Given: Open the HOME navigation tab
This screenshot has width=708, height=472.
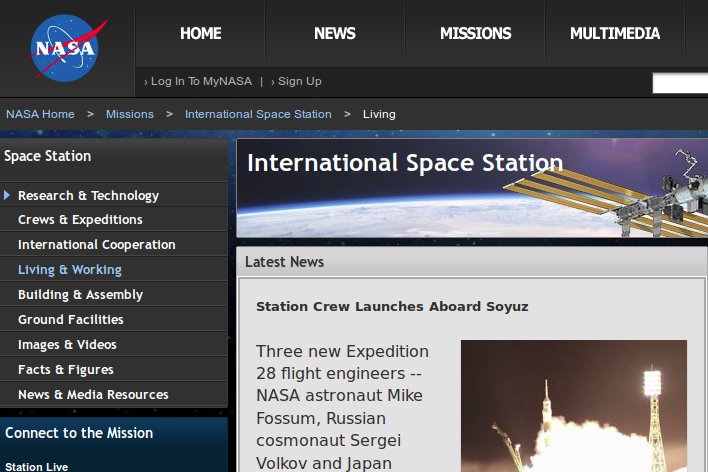Looking at the screenshot, I should (200, 33).
